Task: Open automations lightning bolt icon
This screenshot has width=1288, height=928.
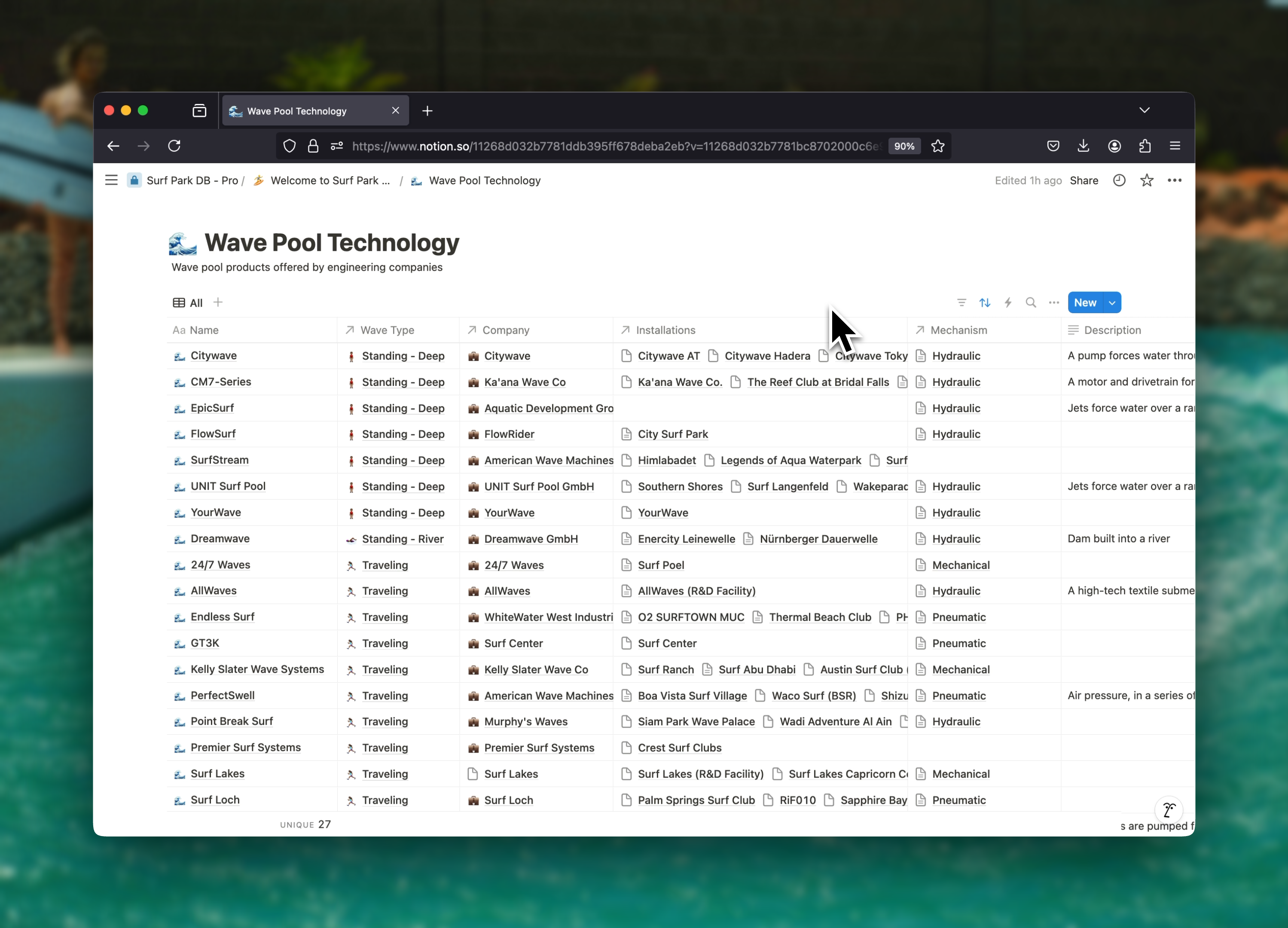Action: click(1008, 303)
